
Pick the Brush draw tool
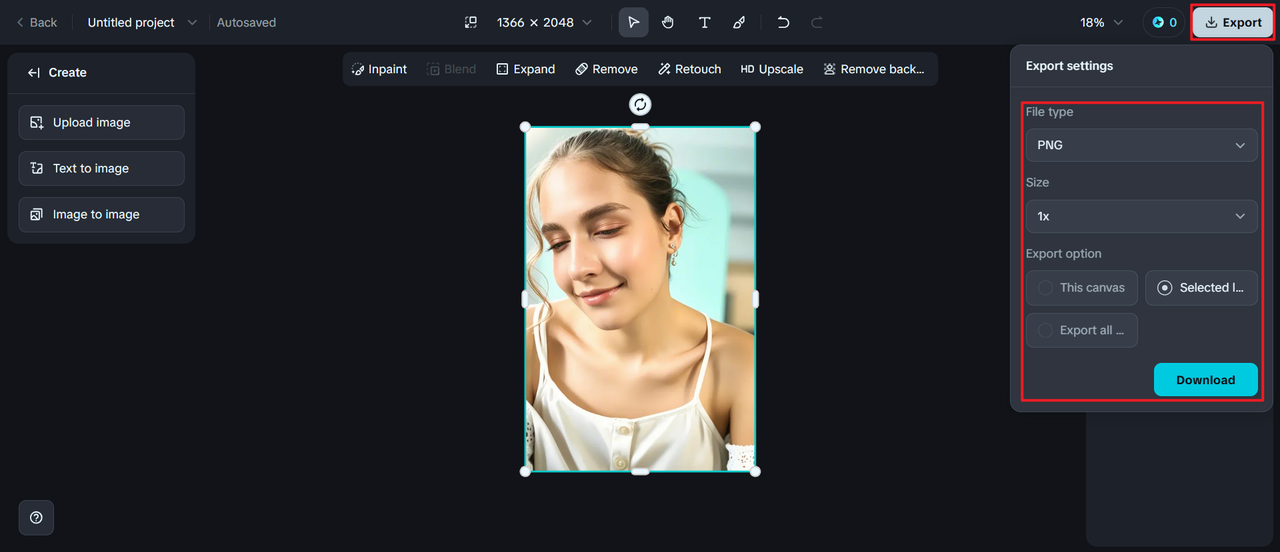pos(739,22)
